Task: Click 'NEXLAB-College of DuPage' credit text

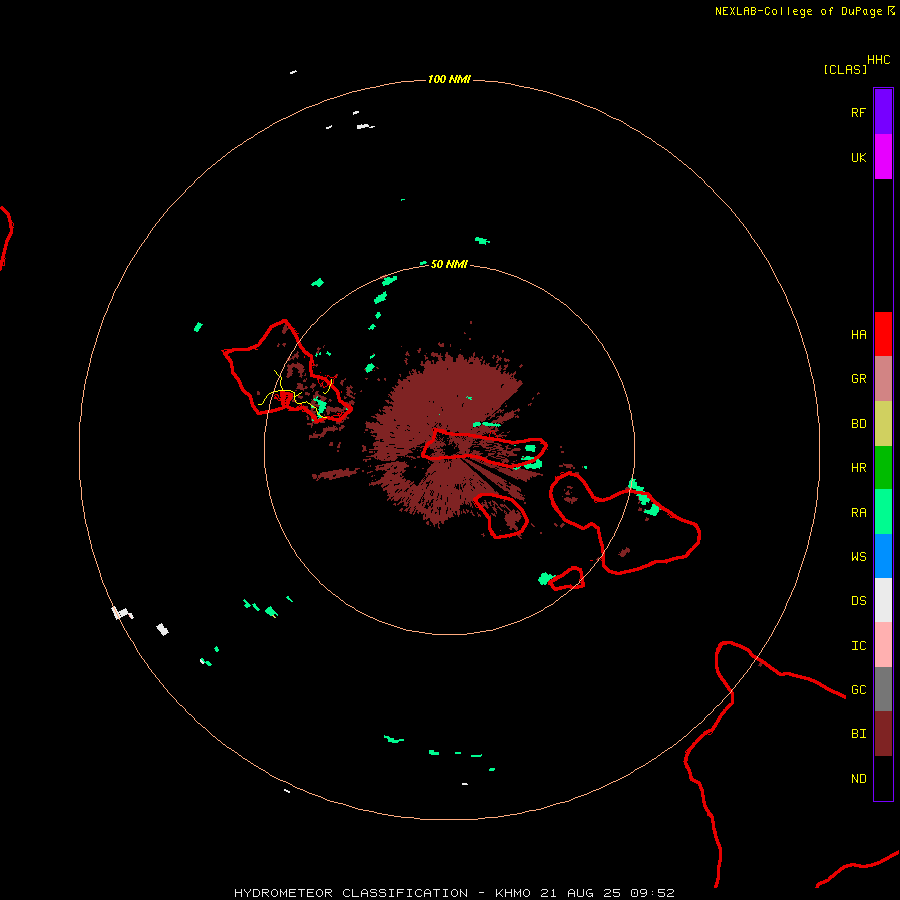Action: pos(798,11)
